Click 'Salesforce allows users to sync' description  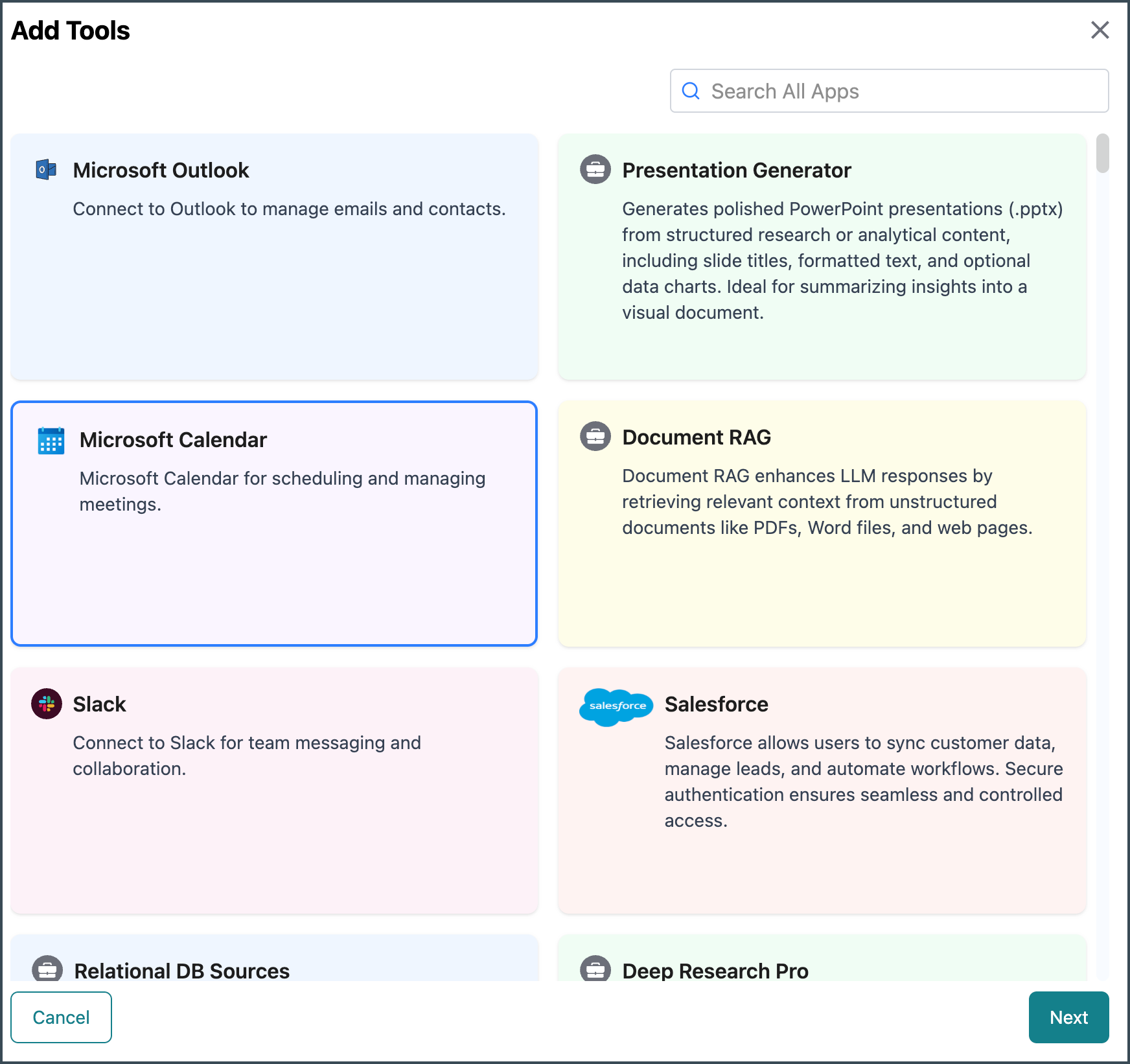tap(864, 781)
